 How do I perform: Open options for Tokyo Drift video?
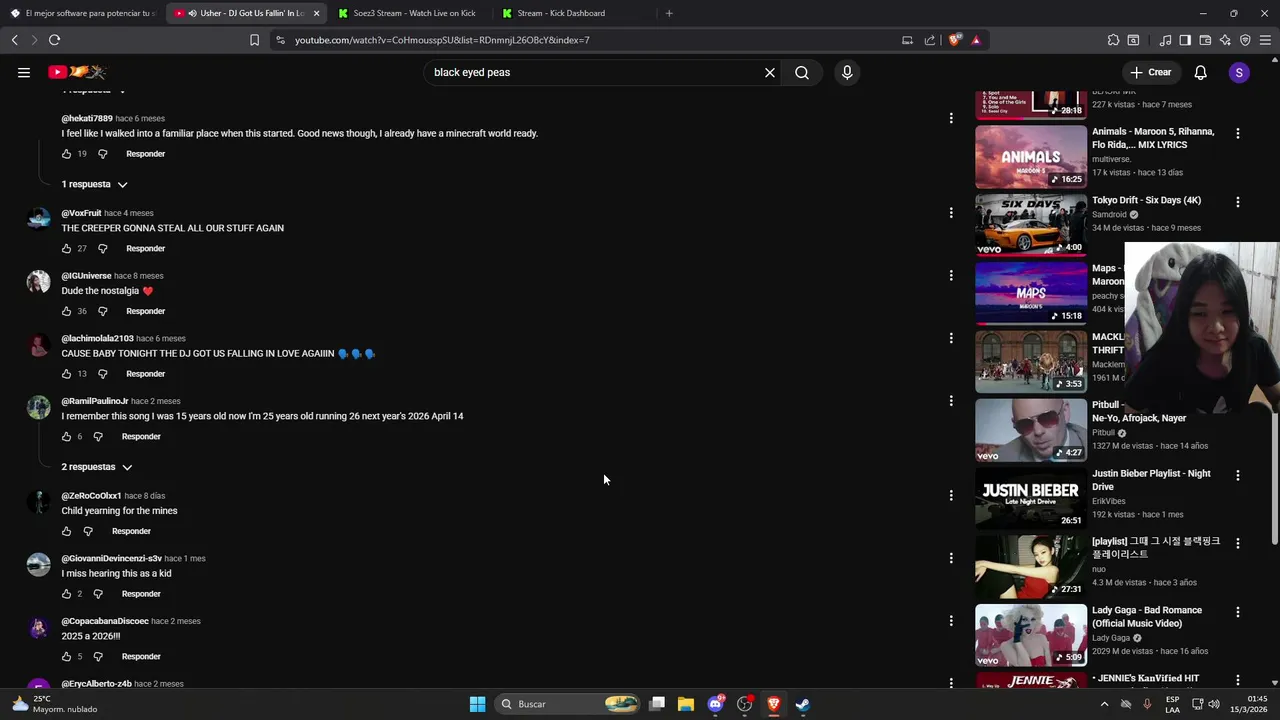pos(1238,201)
